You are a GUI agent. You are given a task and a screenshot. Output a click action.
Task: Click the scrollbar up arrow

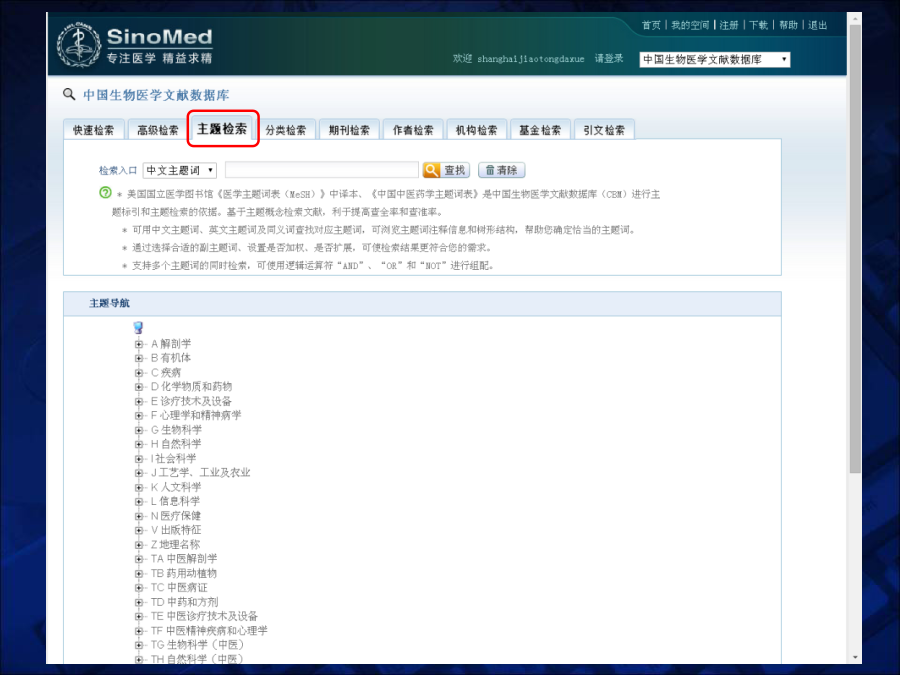coord(855,19)
